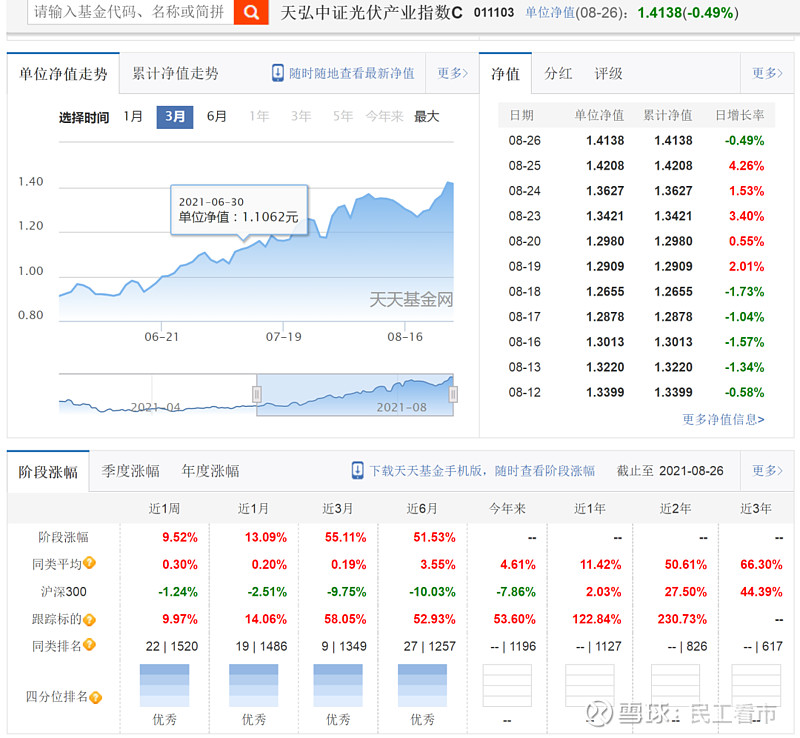Select 6月 chart time range

pos(216,116)
